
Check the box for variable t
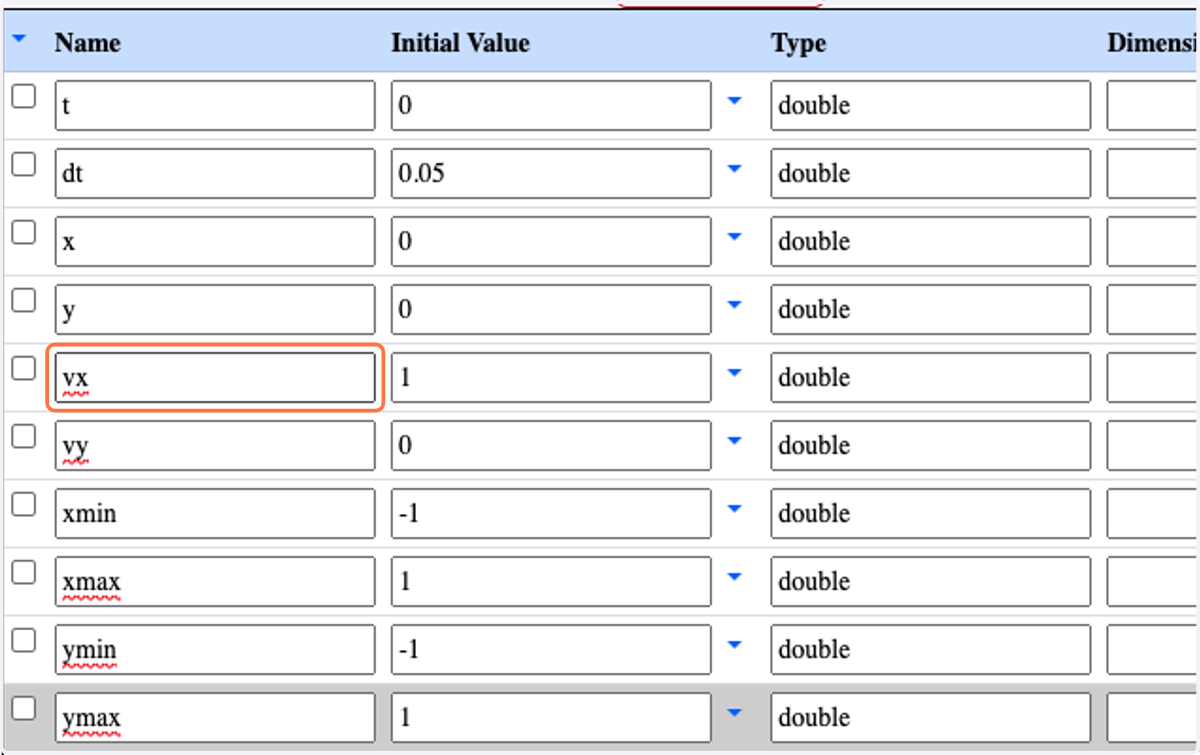coord(23,97)
